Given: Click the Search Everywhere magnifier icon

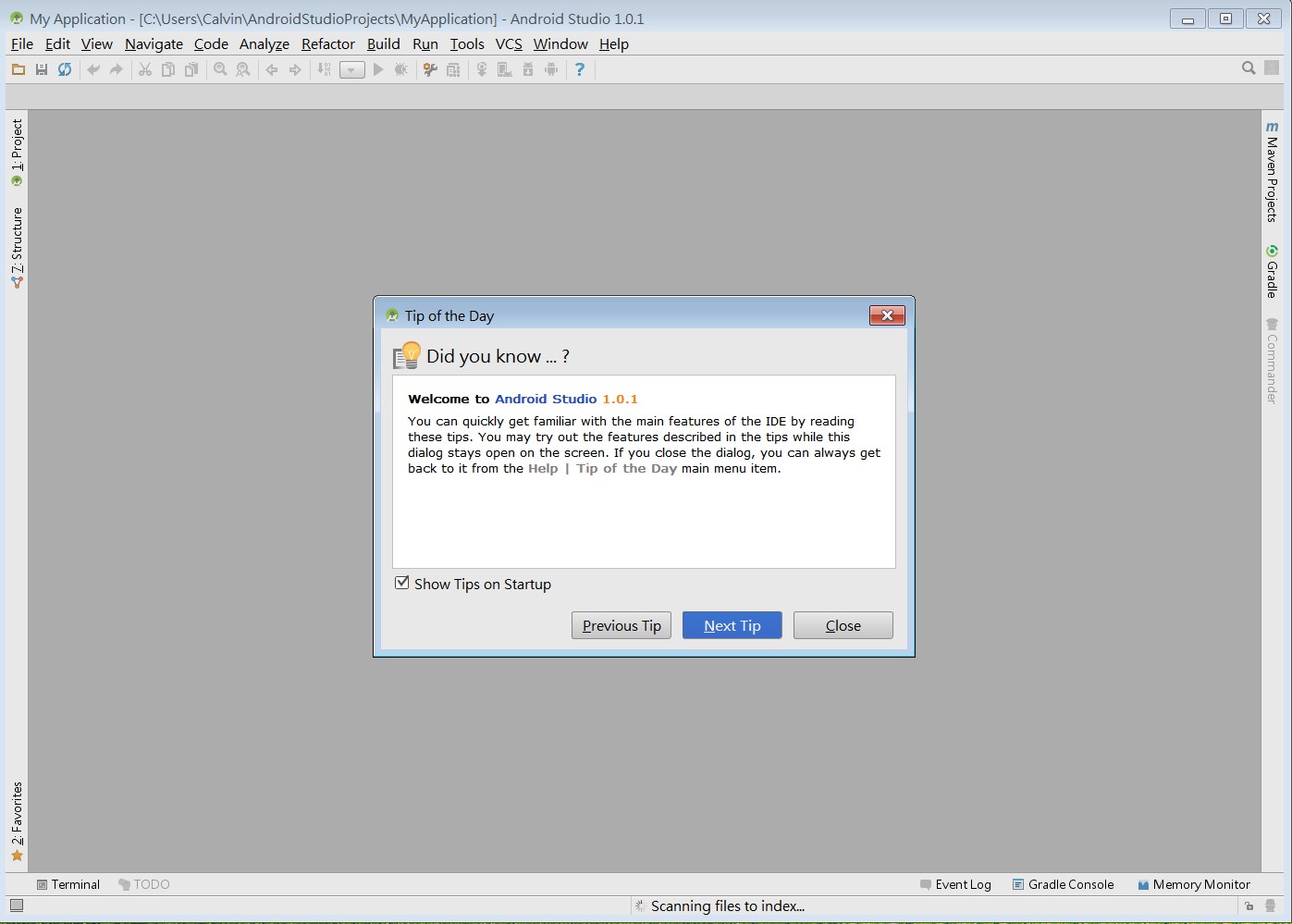Looking at the screenshot, I should pyautogui.click(x=1249, y=68).
